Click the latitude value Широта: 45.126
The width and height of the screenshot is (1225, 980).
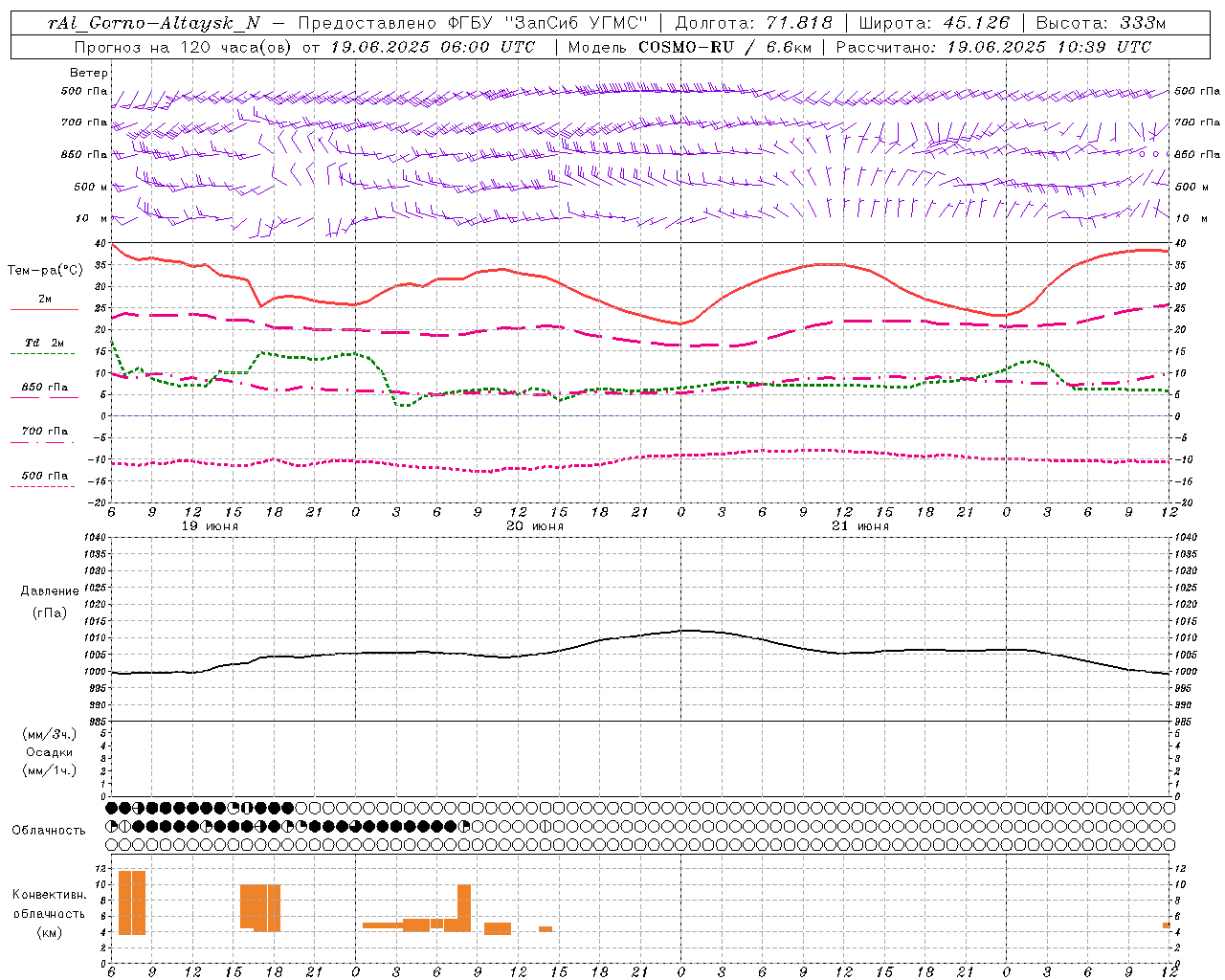pos(934,23)
